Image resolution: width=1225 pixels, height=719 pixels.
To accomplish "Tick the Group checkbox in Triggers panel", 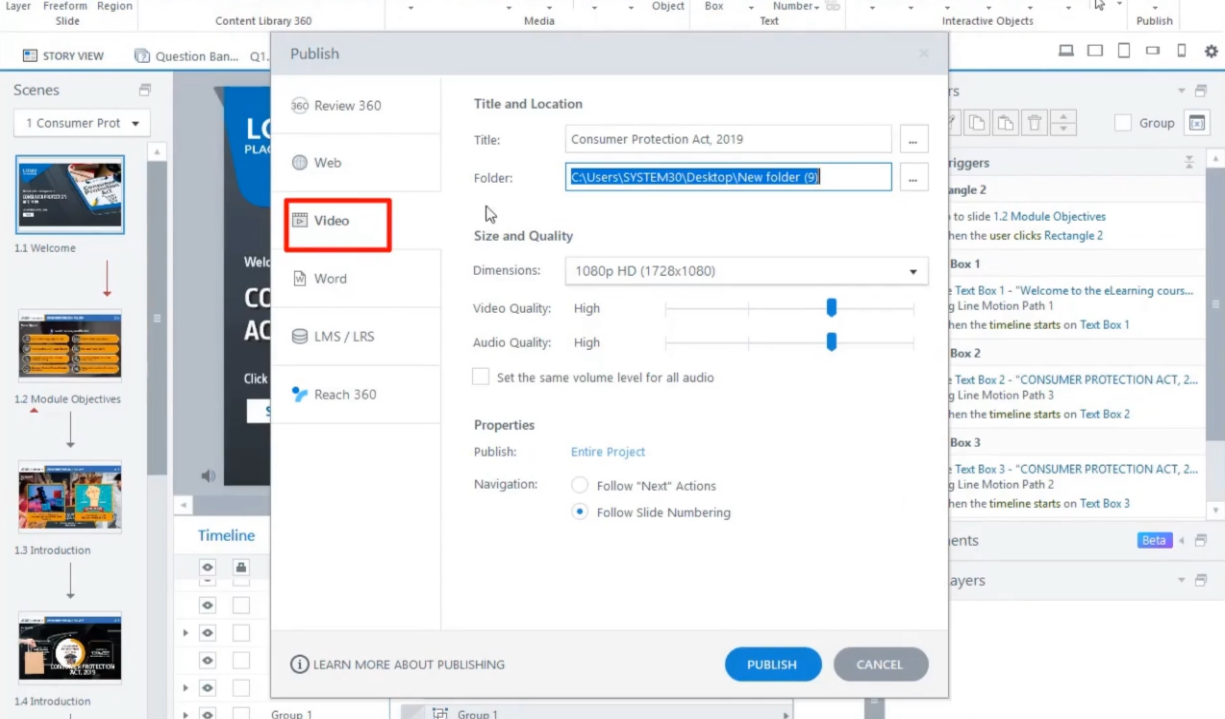I will point(1123,123).
